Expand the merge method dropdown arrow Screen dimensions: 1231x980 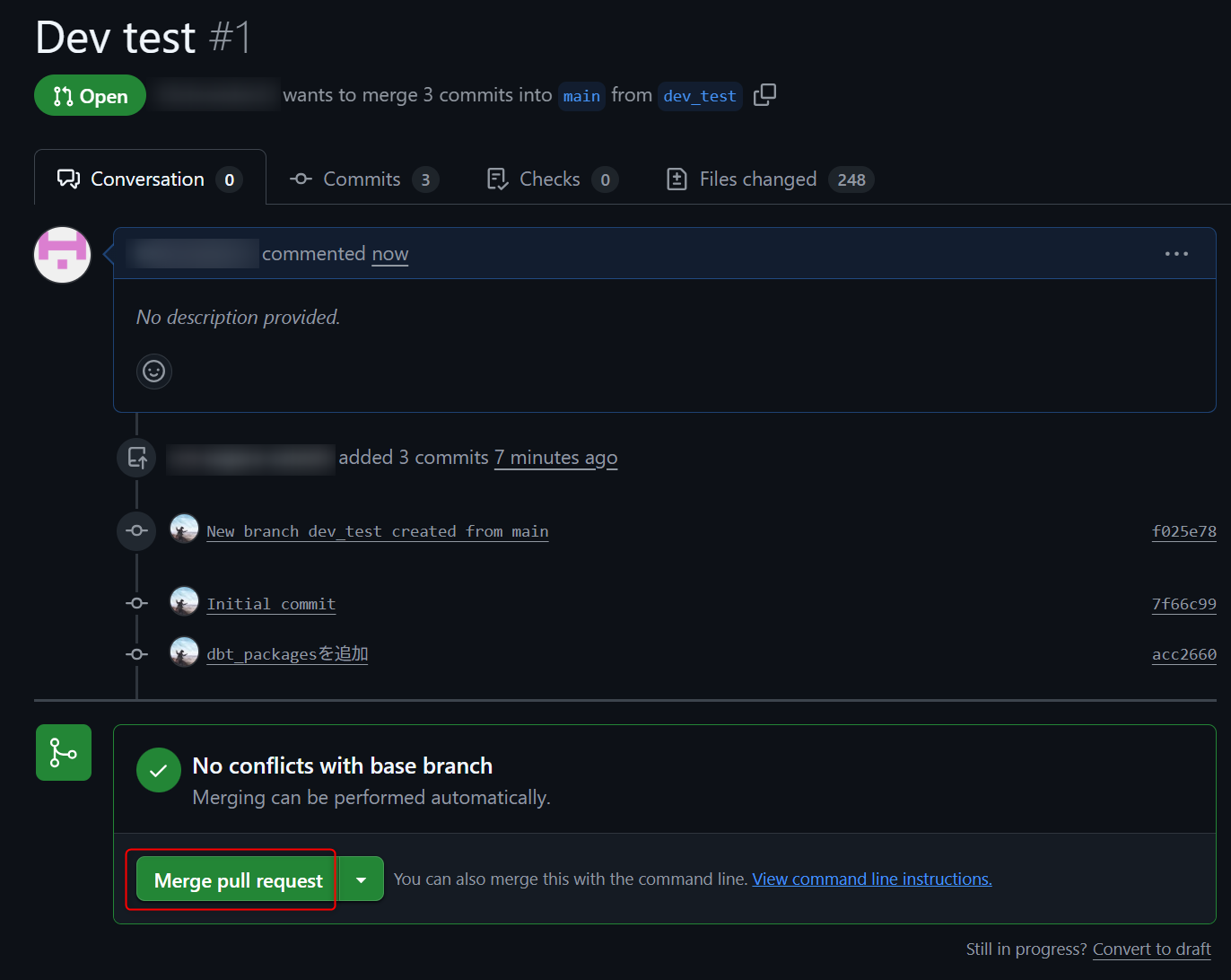point(361,880)
